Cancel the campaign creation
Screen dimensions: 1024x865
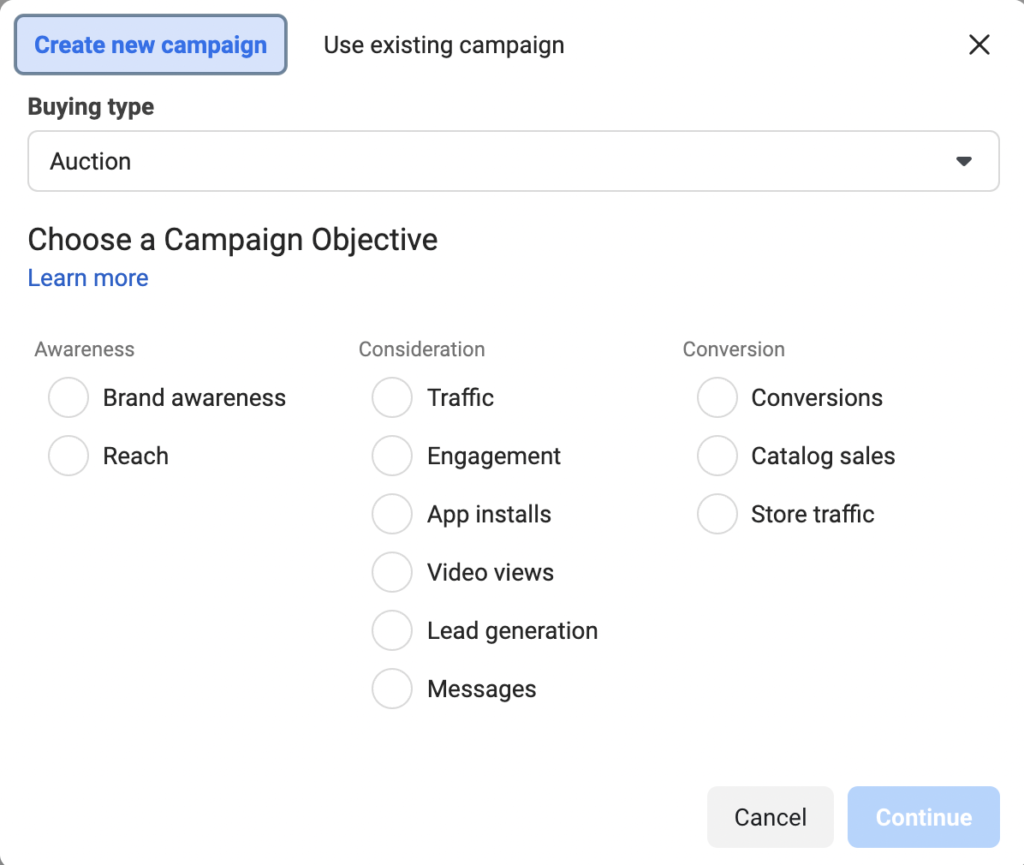click(x=770, y=816)
